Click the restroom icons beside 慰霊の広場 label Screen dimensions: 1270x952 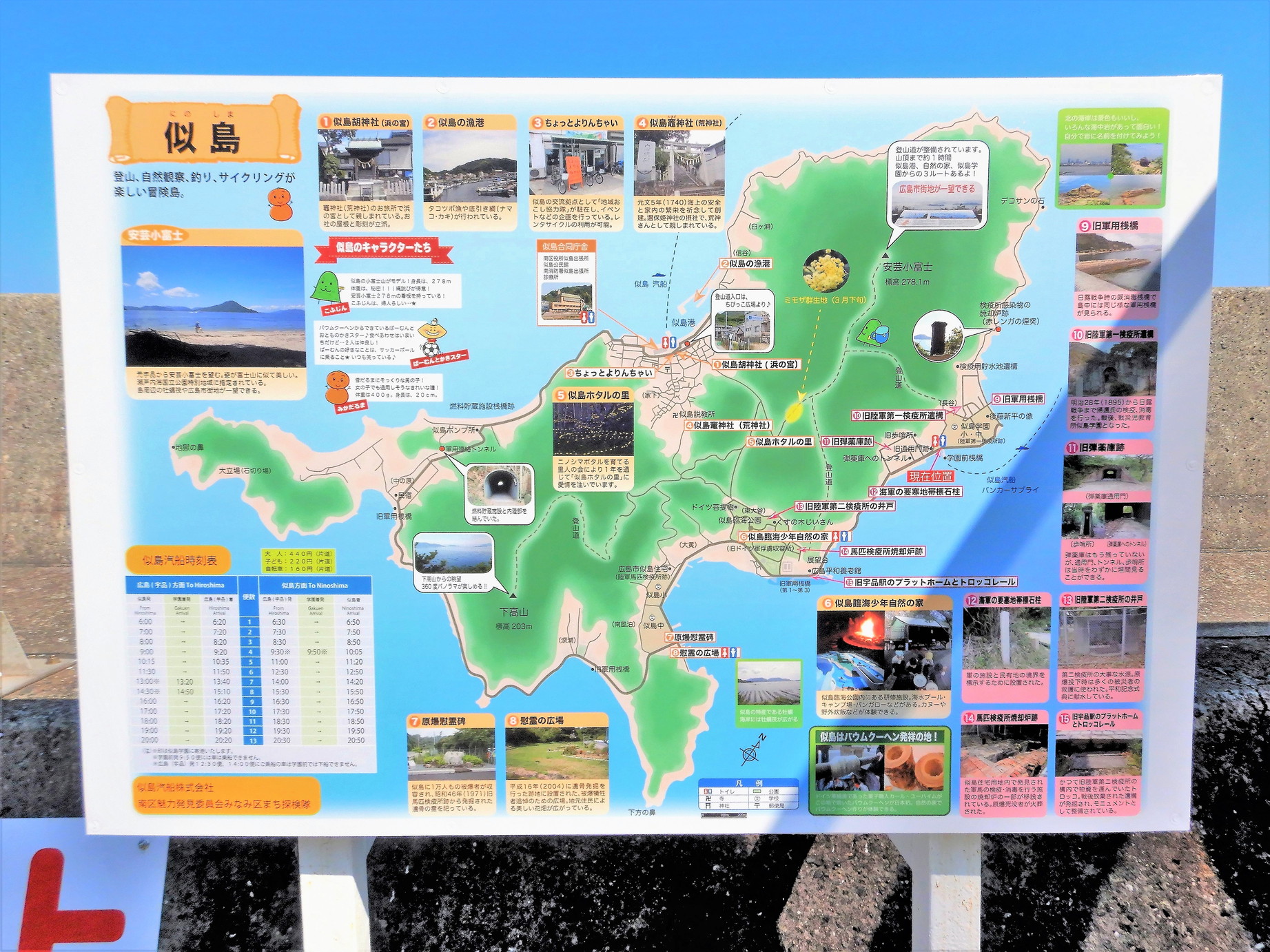click(x=730, y=652)
